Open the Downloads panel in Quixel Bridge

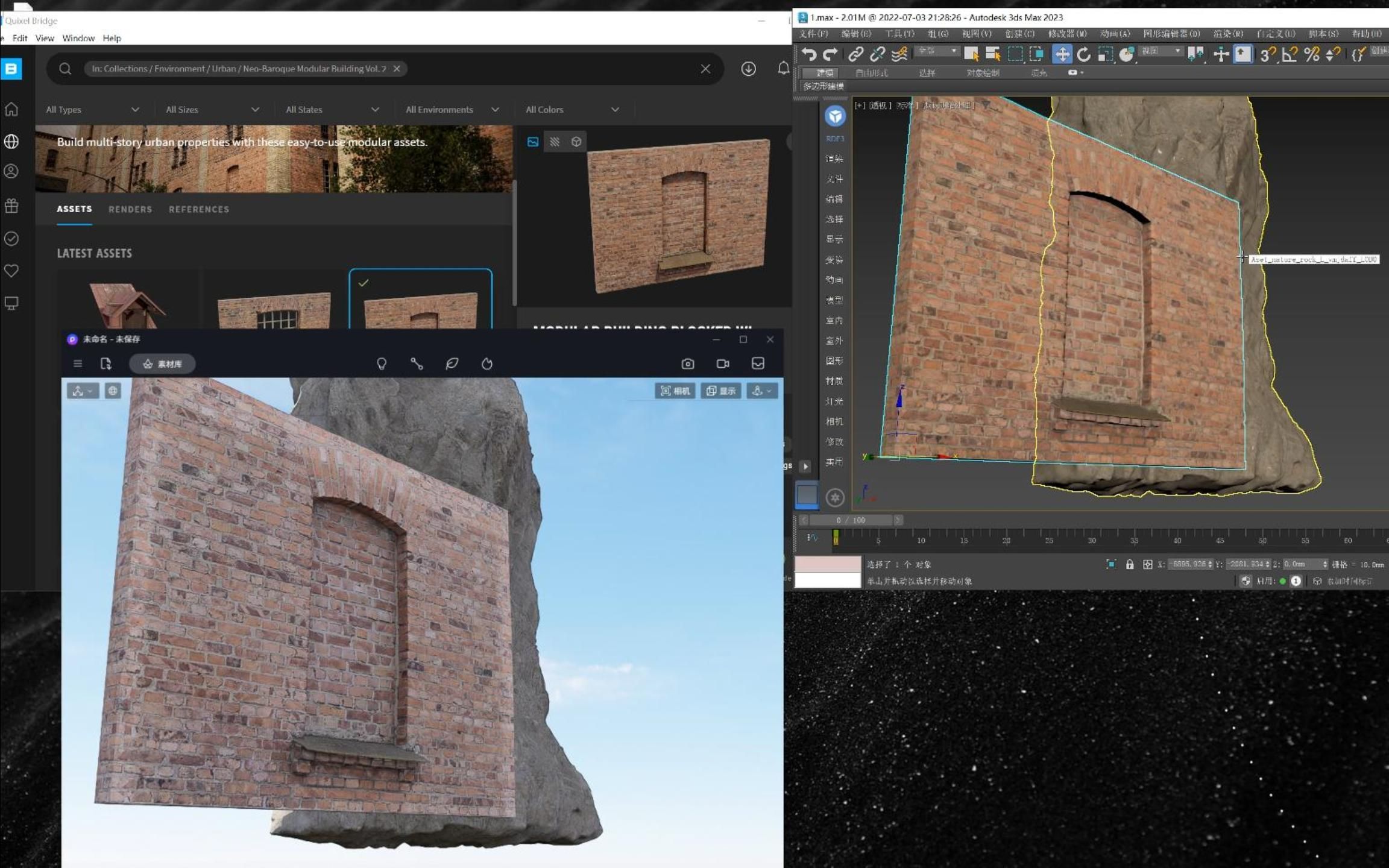point(748,69)
